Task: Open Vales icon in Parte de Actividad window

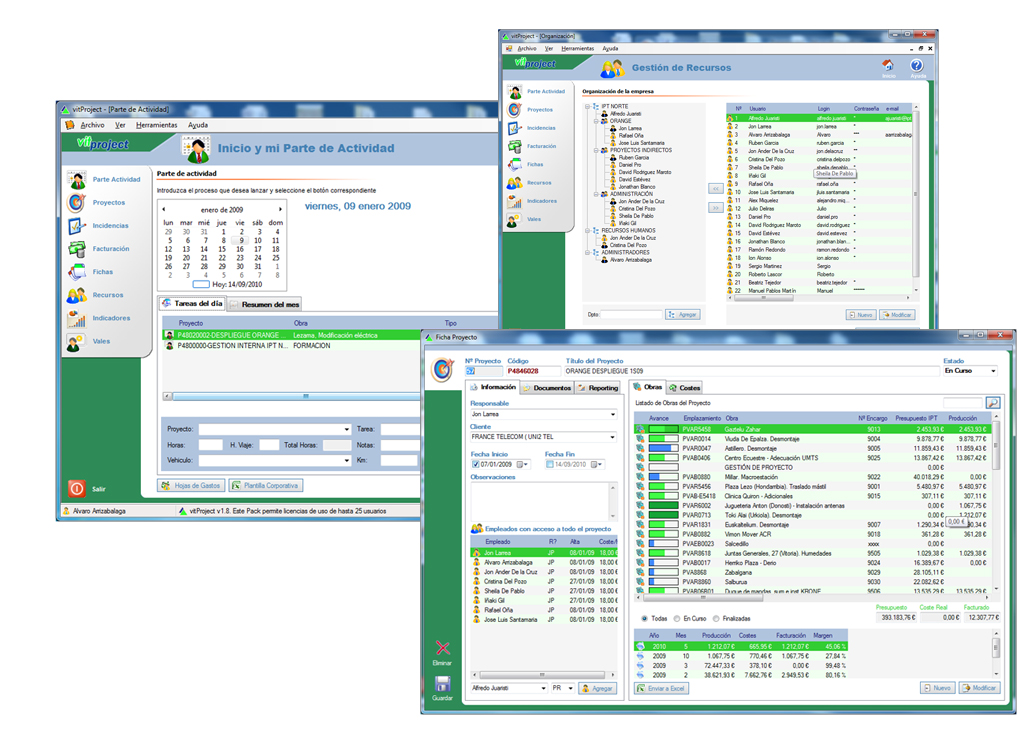Action: pos(77,342)
